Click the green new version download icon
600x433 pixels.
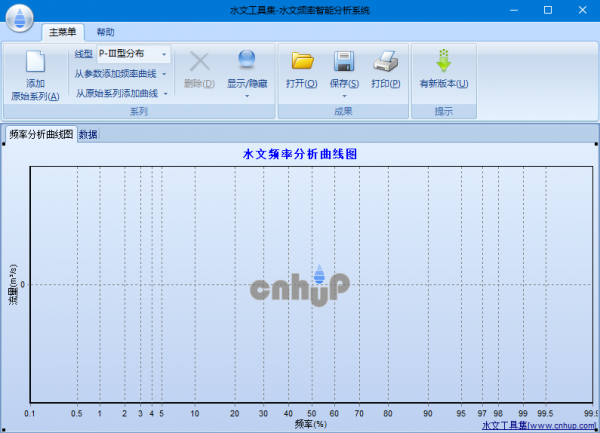443,62
